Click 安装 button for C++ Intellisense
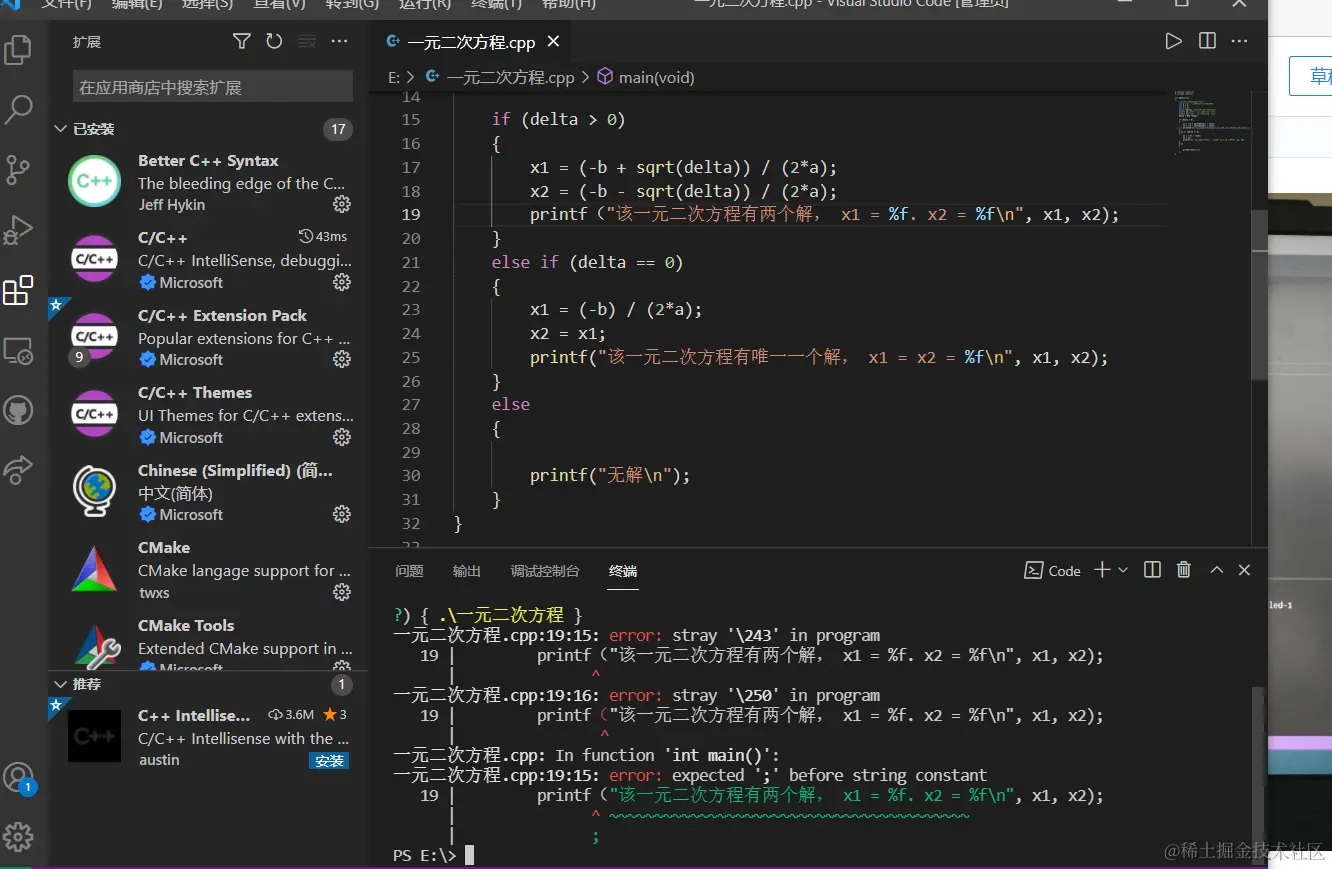 tap(329, 761)
